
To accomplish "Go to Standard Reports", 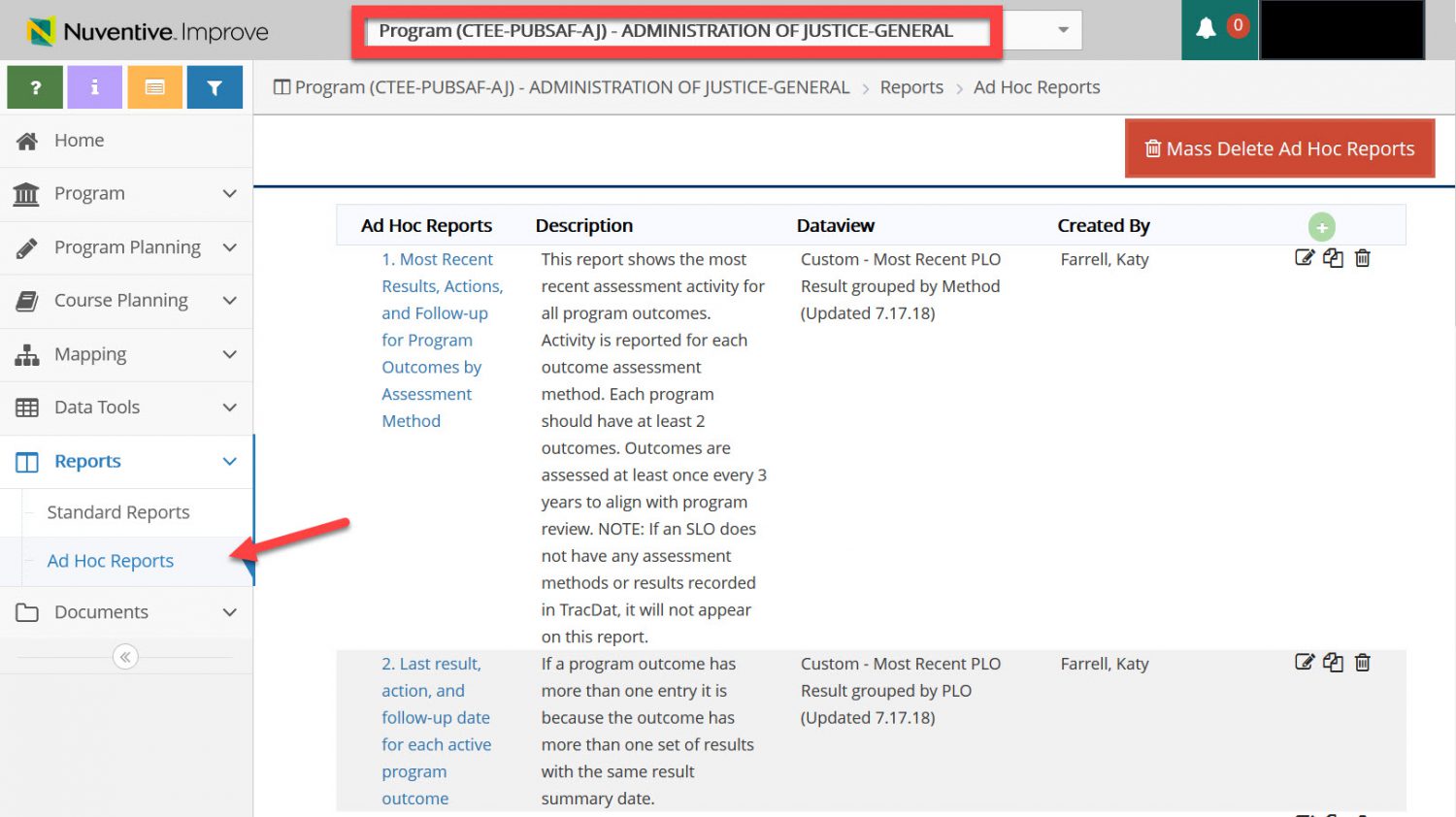I will pos(118,512).
